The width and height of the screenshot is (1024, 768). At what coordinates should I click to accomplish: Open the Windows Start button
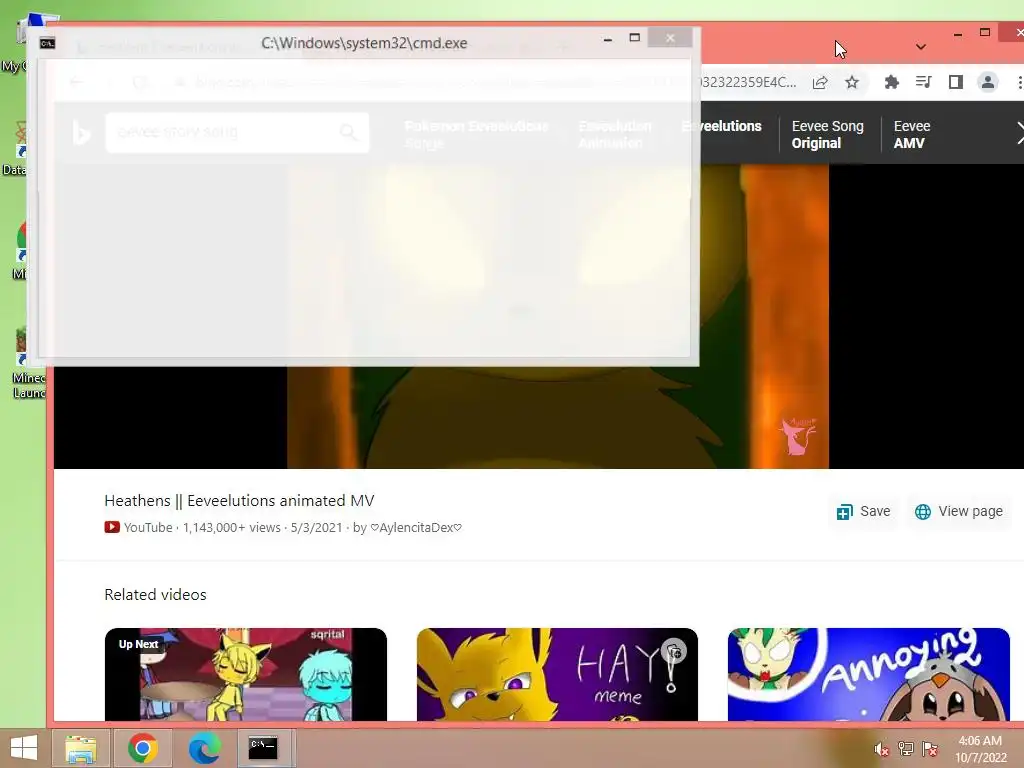[24, 748]
